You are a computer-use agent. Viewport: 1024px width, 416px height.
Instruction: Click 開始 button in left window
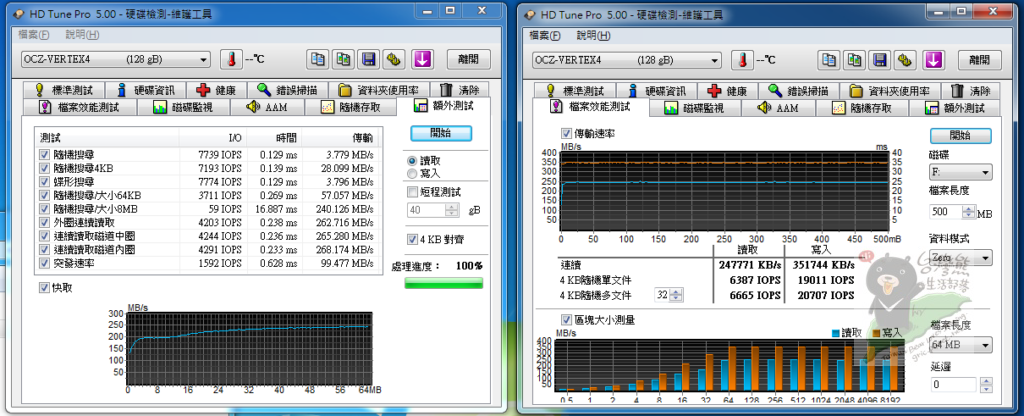pyautogui.click(x=441, y=133)
